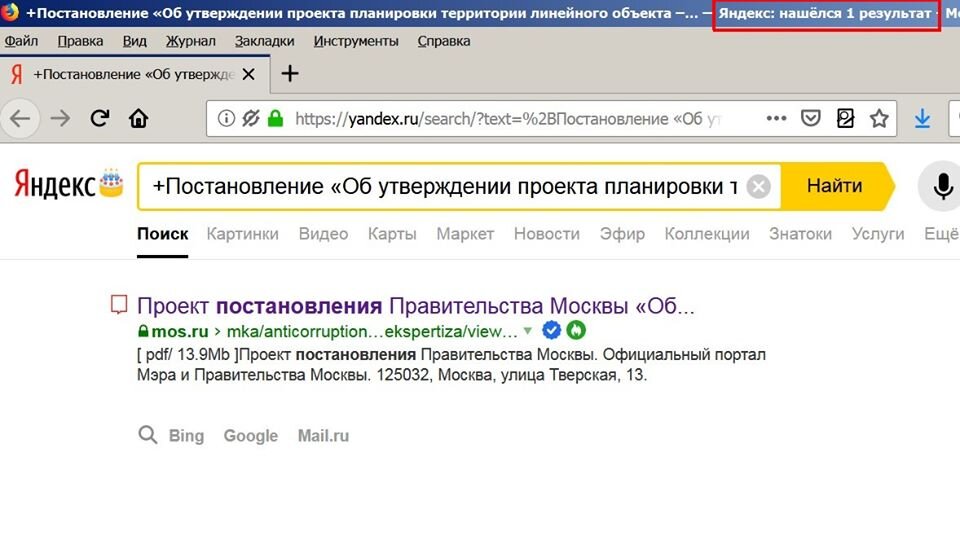Search the query in Google
960x549 pixels.
[250, 436]
